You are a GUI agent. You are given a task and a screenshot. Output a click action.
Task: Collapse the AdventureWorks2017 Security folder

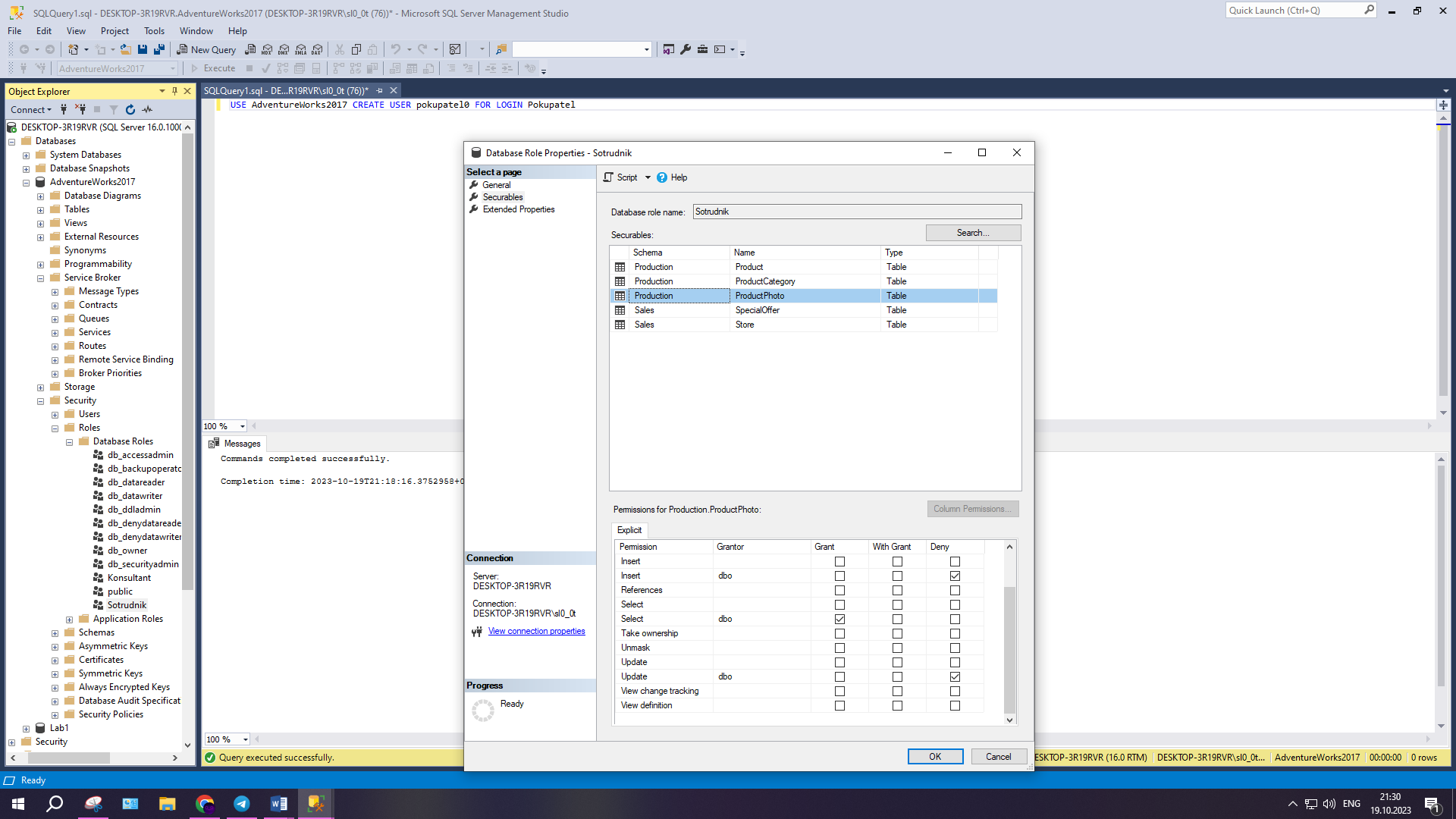coord(40,401)
